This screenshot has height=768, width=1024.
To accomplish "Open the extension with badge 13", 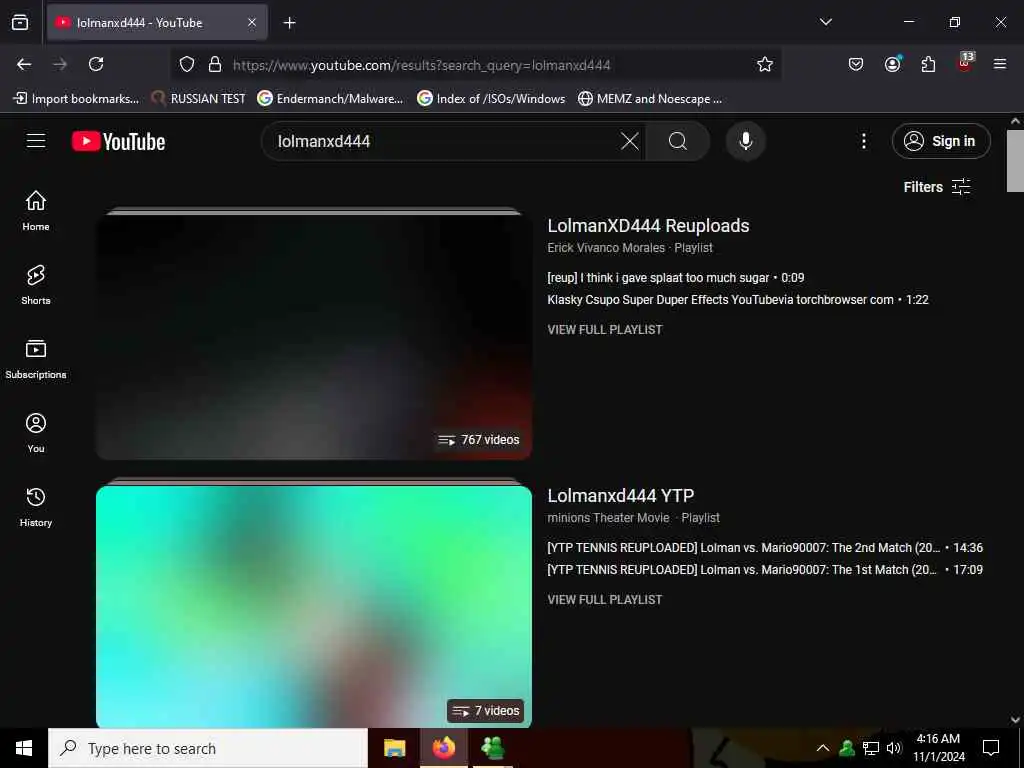I will click(x=965, y=63).
